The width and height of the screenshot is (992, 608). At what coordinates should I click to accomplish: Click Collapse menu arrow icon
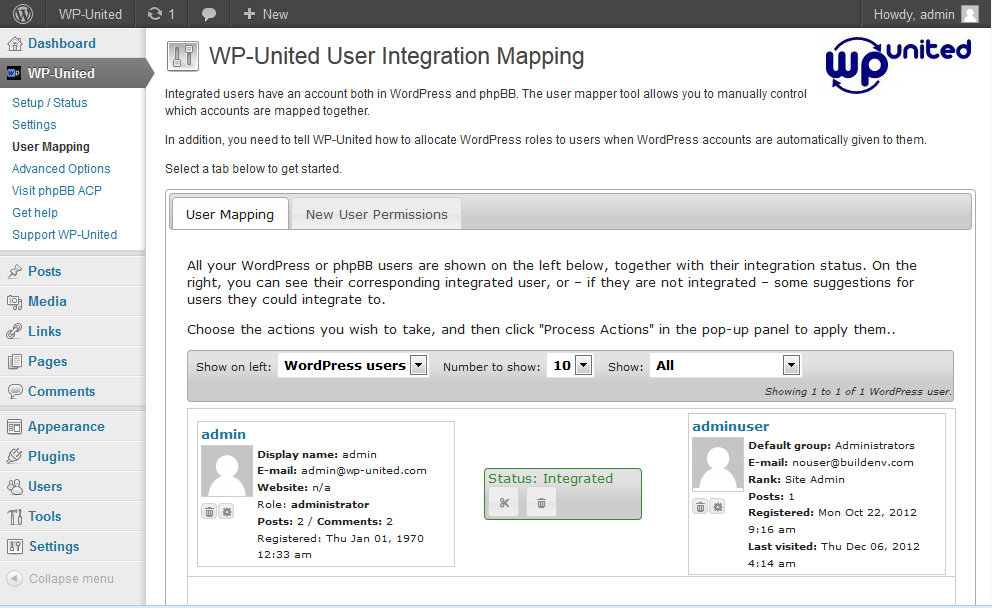[x=15, y=578]
